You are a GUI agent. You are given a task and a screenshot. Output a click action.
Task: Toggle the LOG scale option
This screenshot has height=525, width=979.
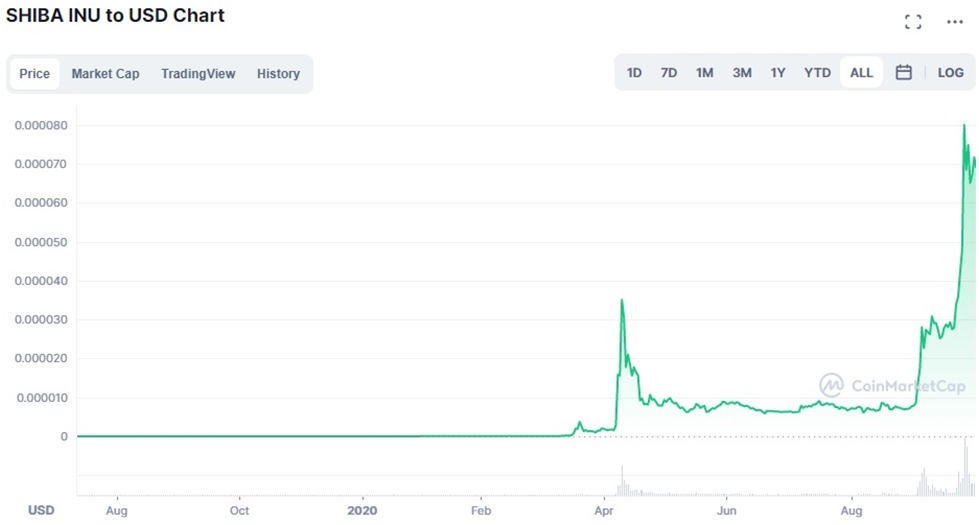tap(950, 72)
